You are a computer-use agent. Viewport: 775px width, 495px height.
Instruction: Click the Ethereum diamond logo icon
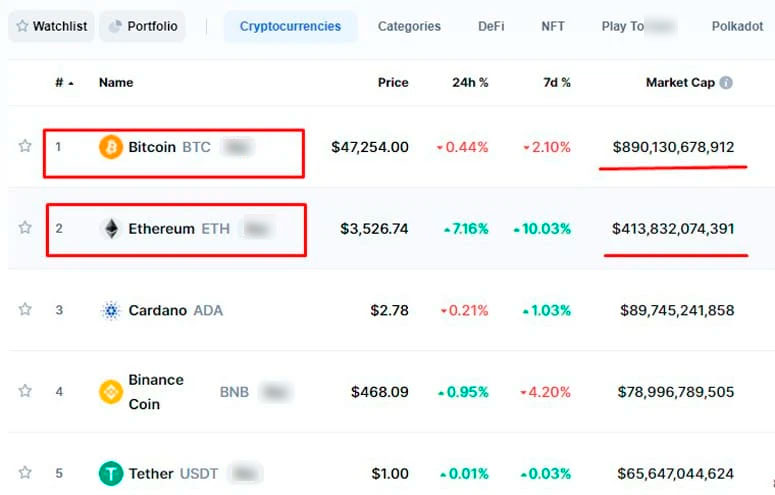(111, 229)
